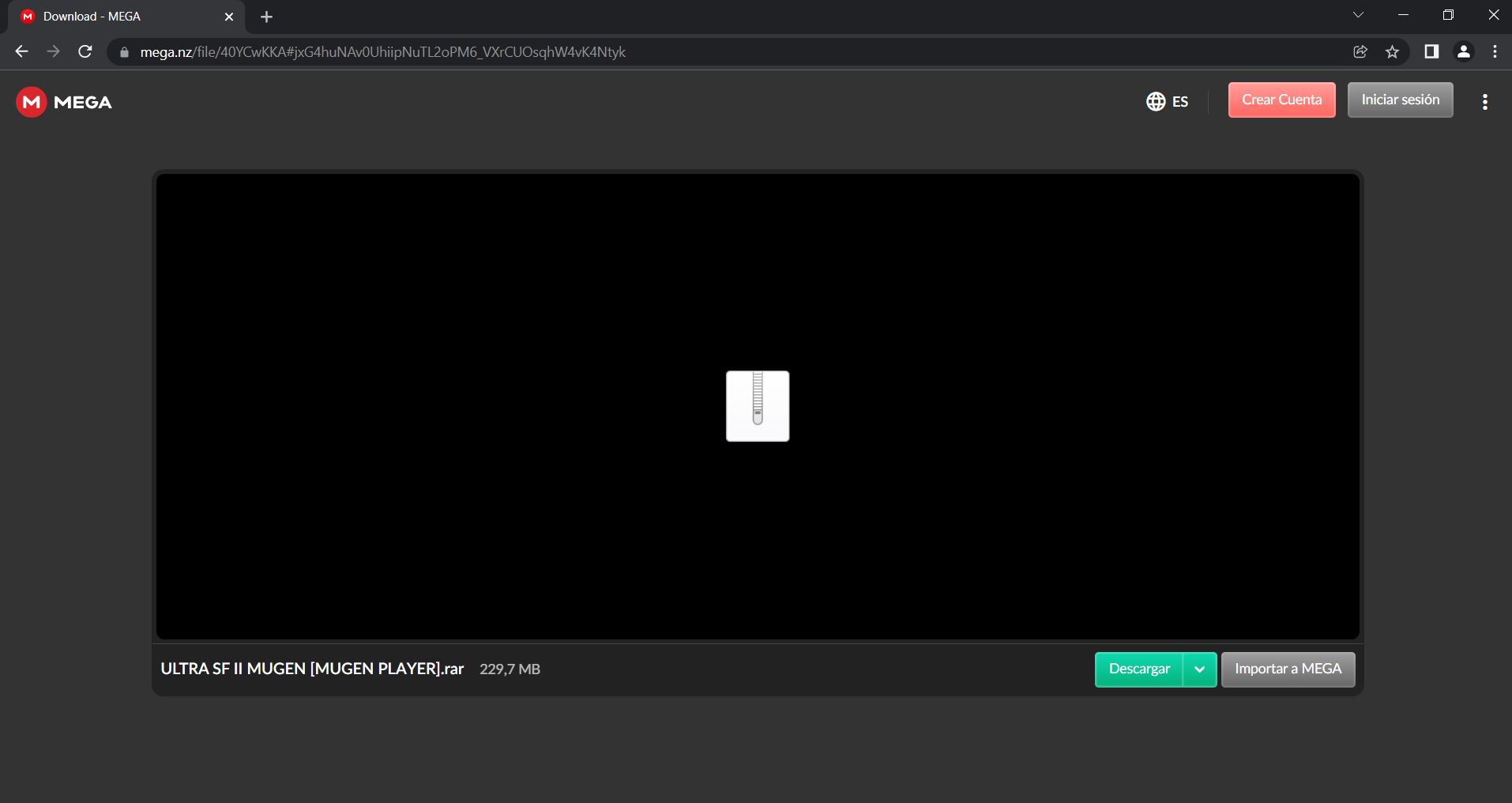Click the MEGA logo icon

(x=32, y=102)
